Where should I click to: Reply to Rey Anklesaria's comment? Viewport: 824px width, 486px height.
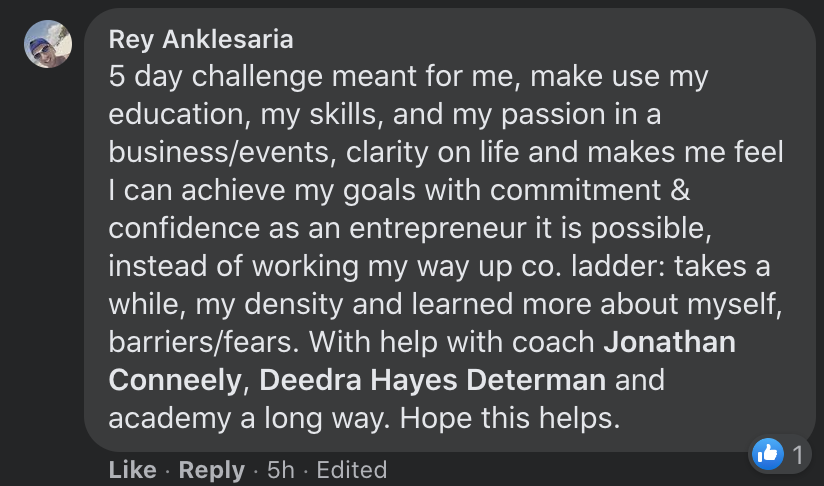click(211, 469)
